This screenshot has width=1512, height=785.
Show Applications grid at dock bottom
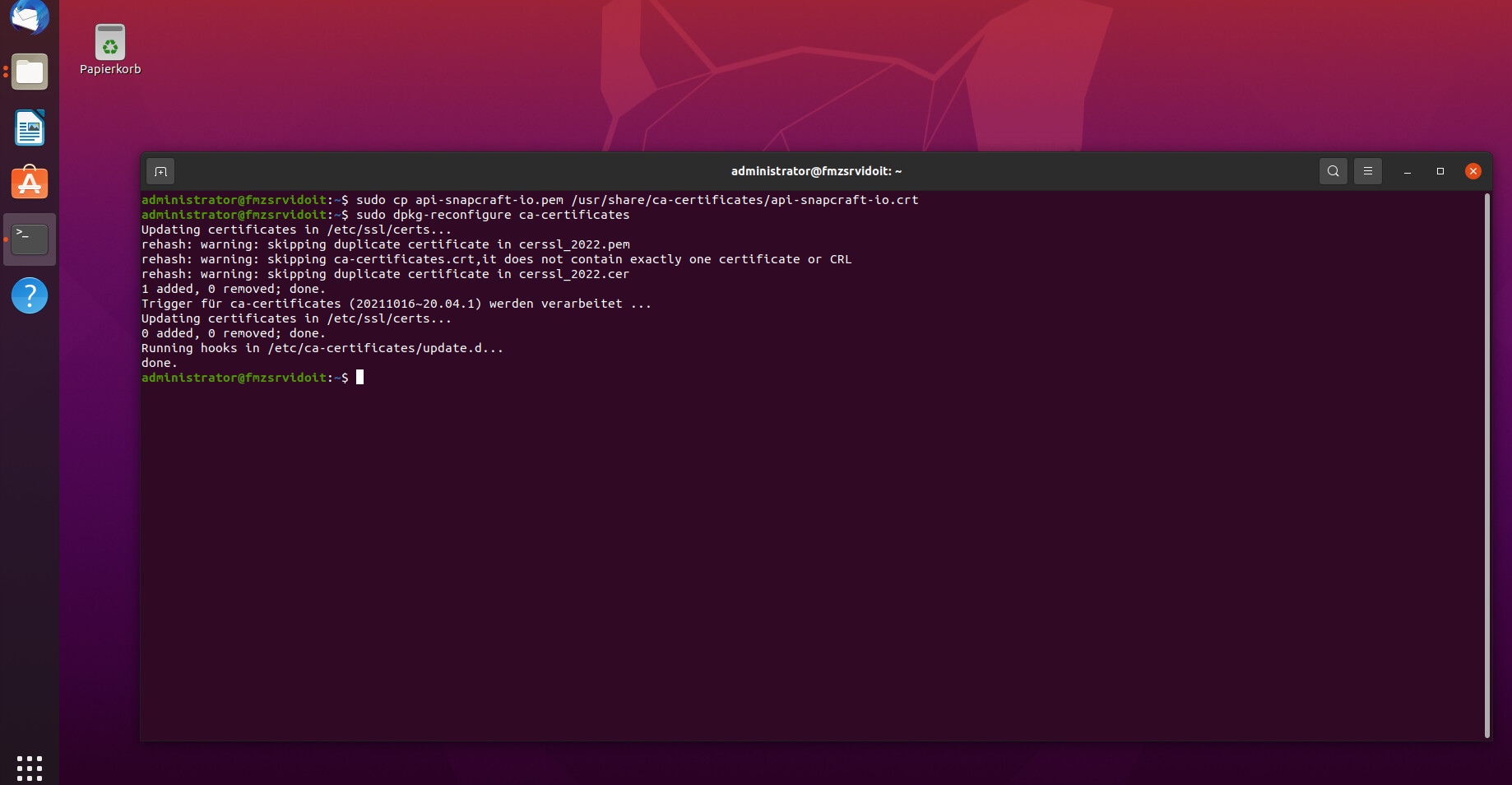[30, 767]
